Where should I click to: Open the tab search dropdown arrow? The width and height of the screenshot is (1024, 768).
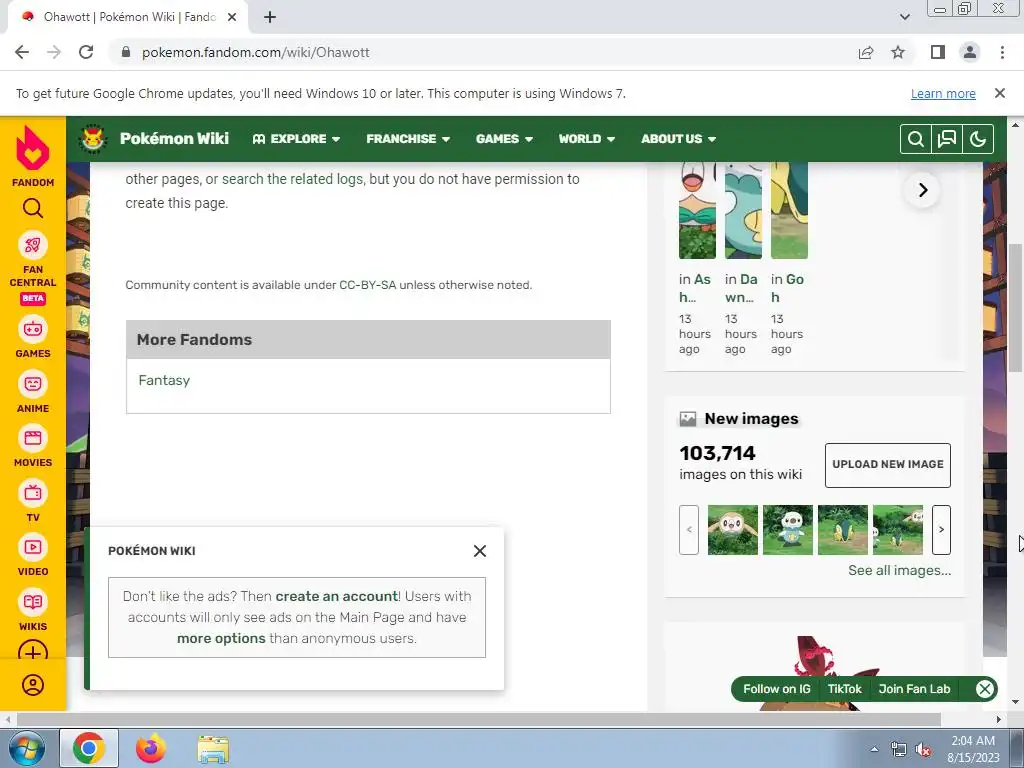(904, 17)
